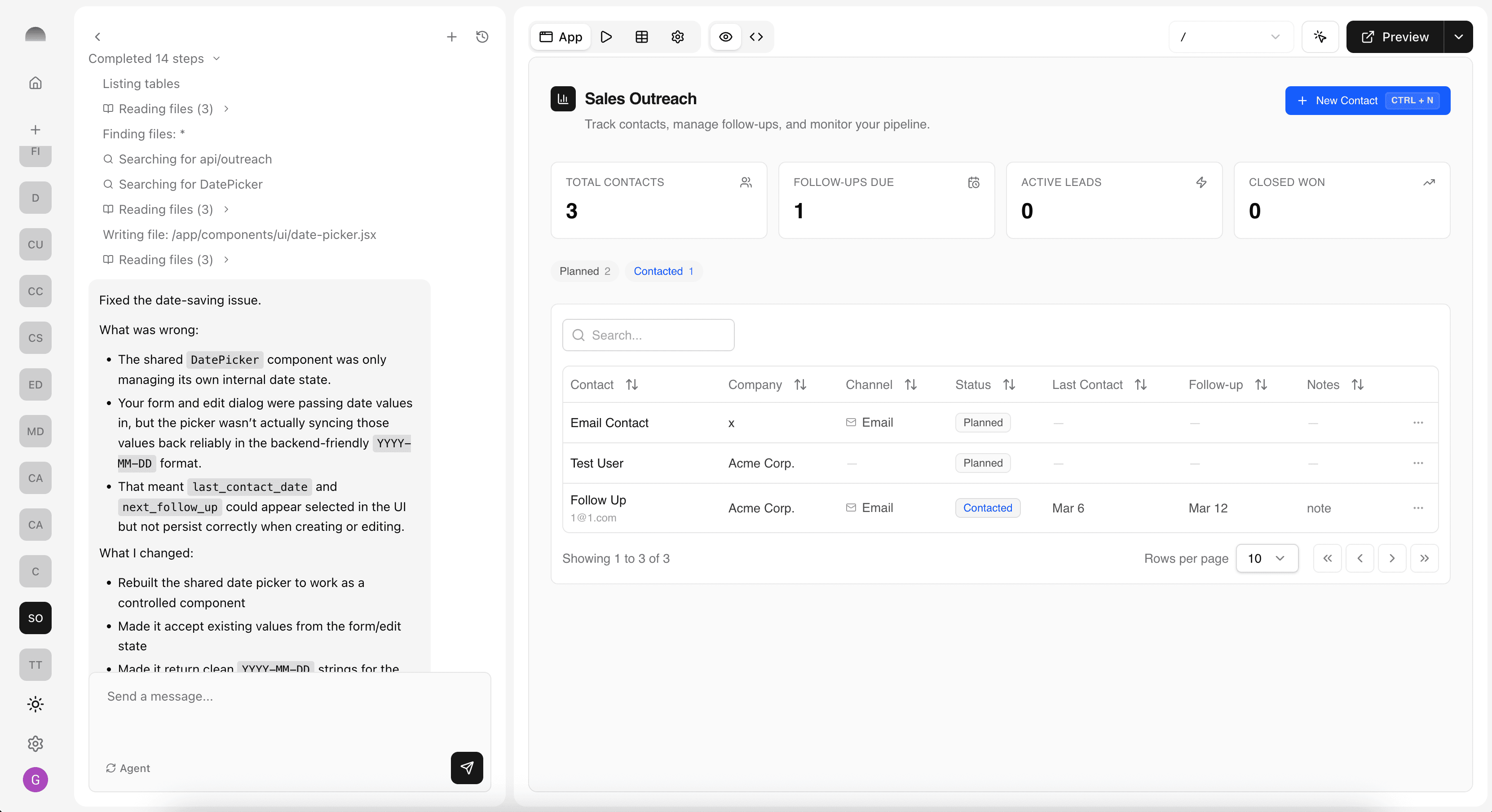Screen dimensions: 1492x812
Task: Click the element selector cursor icon
Action: (x=1320, y=37)
